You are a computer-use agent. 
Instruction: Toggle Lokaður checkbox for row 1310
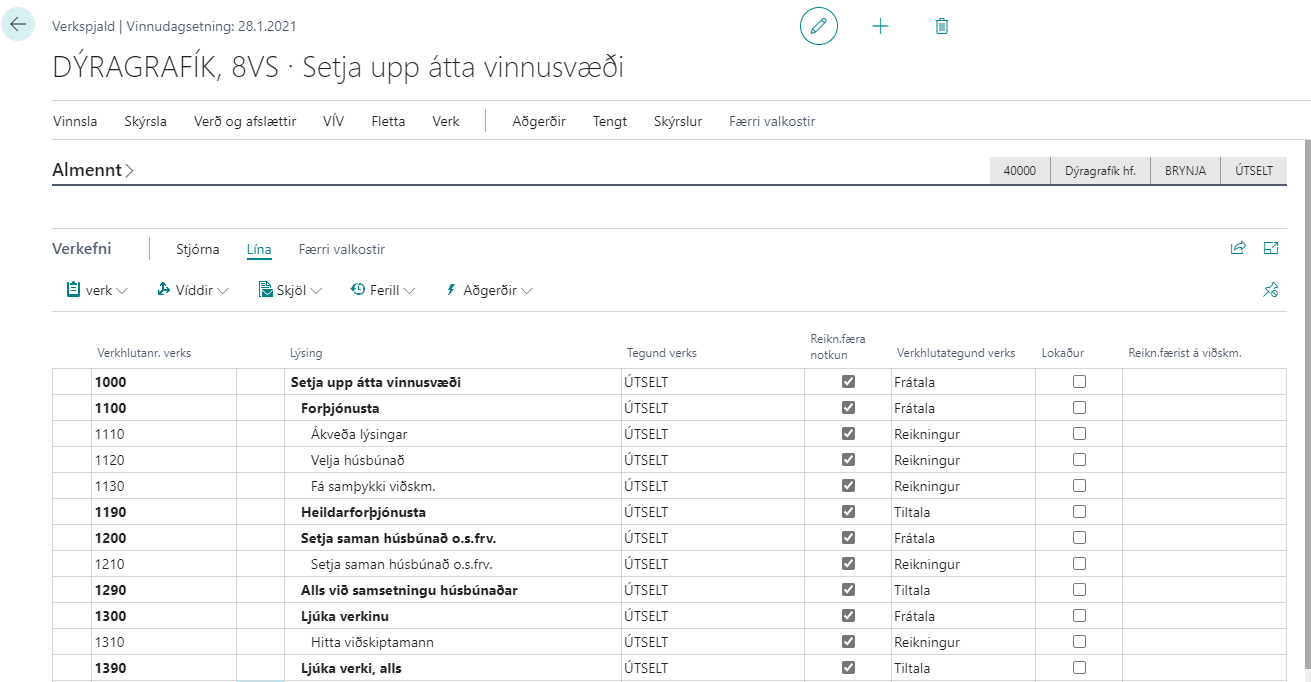tap(1079, 642)
